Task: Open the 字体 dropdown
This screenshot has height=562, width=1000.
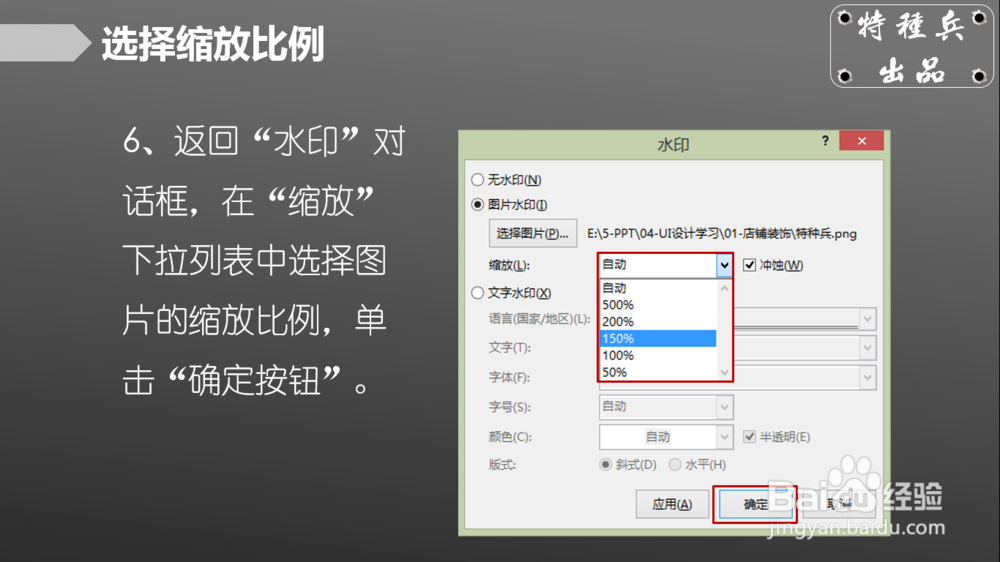Action: pos(867,378)
